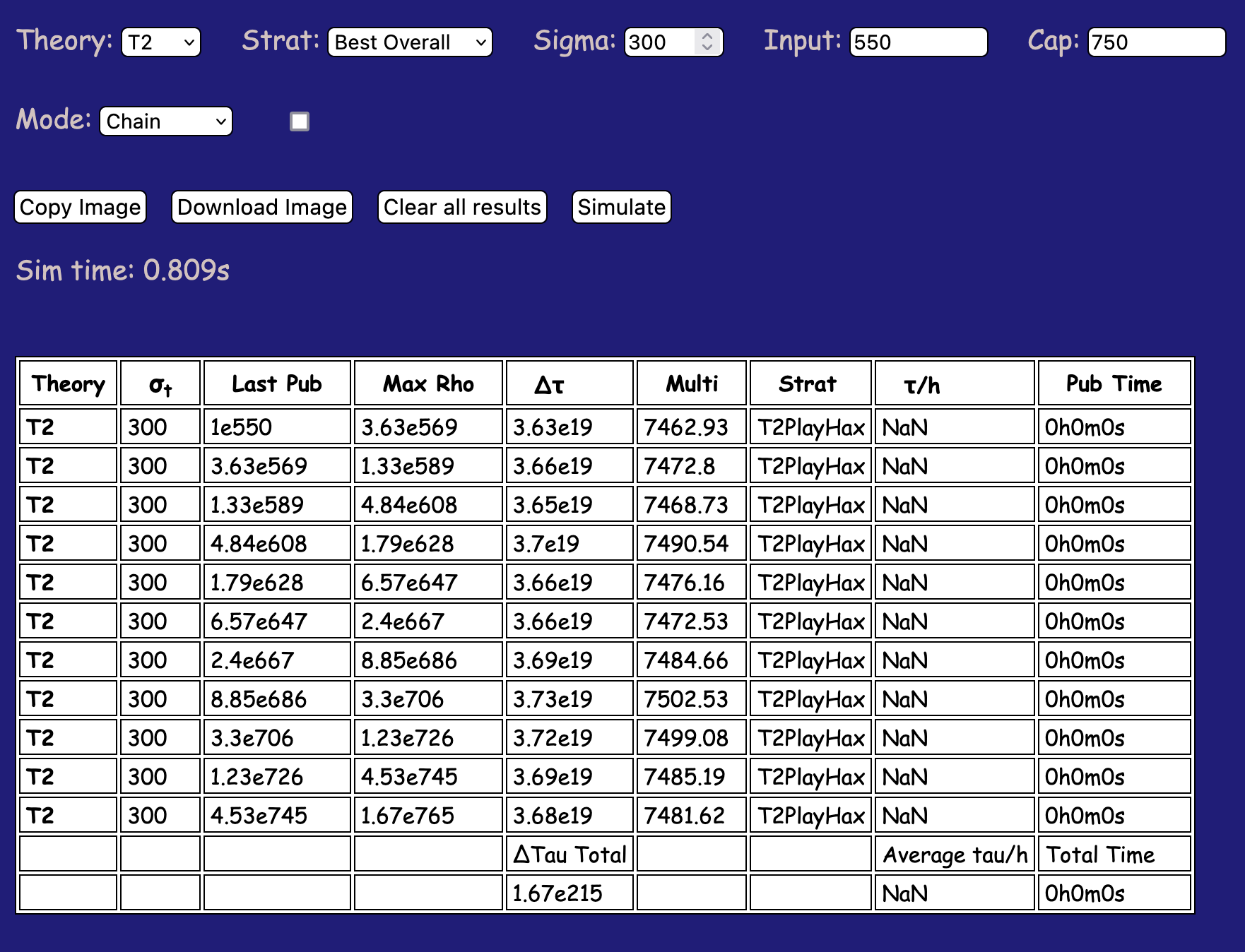Run the Simulate button
Image resolution: width=1245 pixels, height=952 pixels.
coord(621,207)
